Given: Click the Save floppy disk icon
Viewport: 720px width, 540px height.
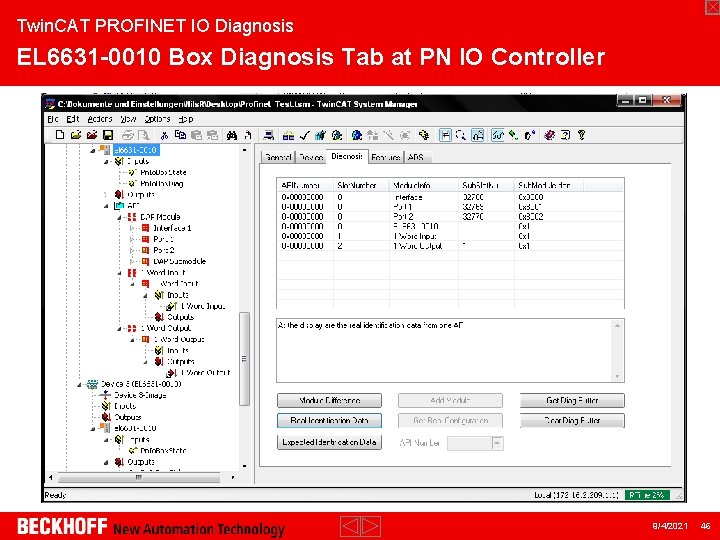Looking at the screenshot, I should click(108, 135).
